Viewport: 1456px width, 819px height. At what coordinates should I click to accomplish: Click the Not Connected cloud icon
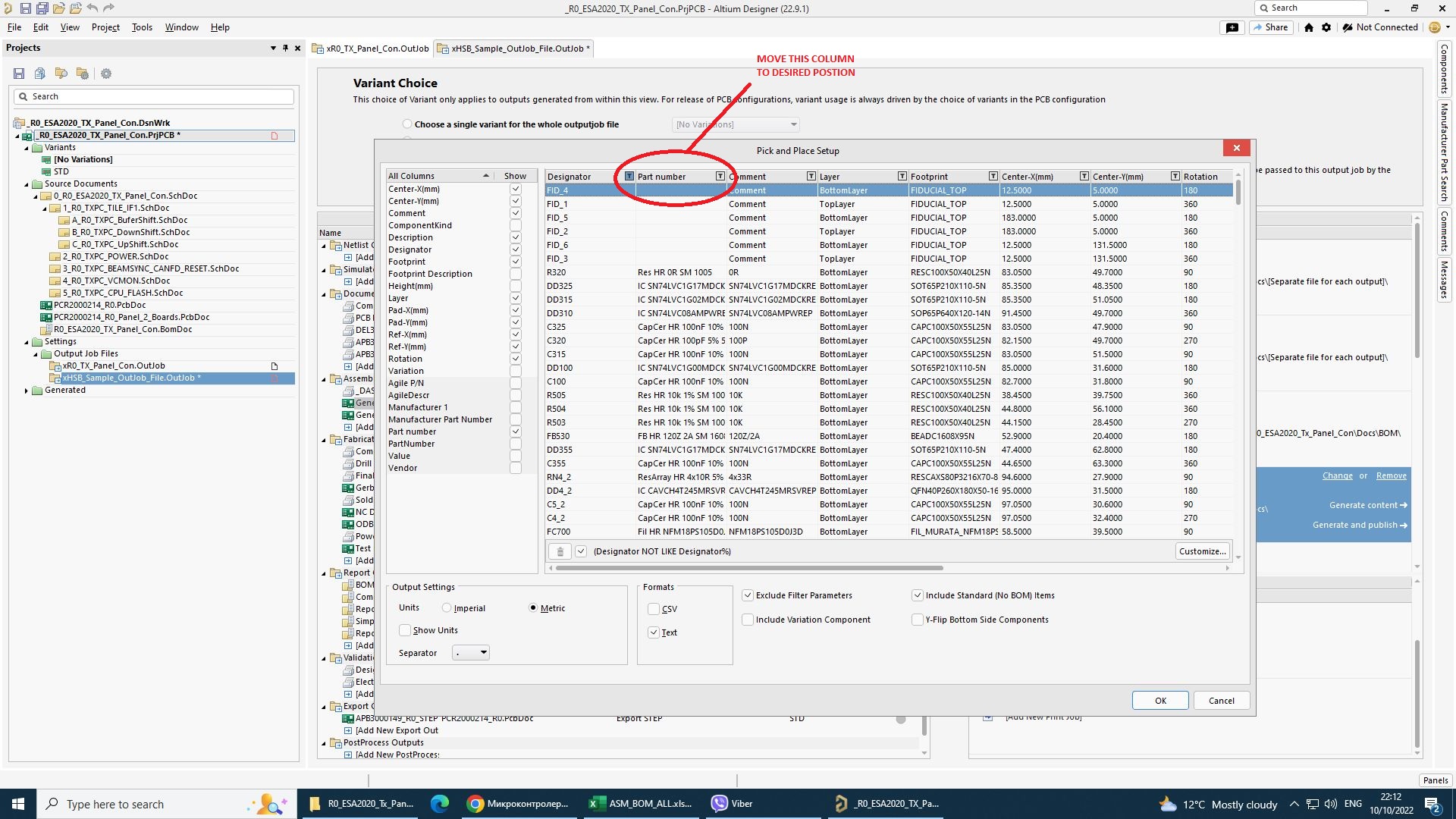pyautogui.click(x=1348, y=27)
